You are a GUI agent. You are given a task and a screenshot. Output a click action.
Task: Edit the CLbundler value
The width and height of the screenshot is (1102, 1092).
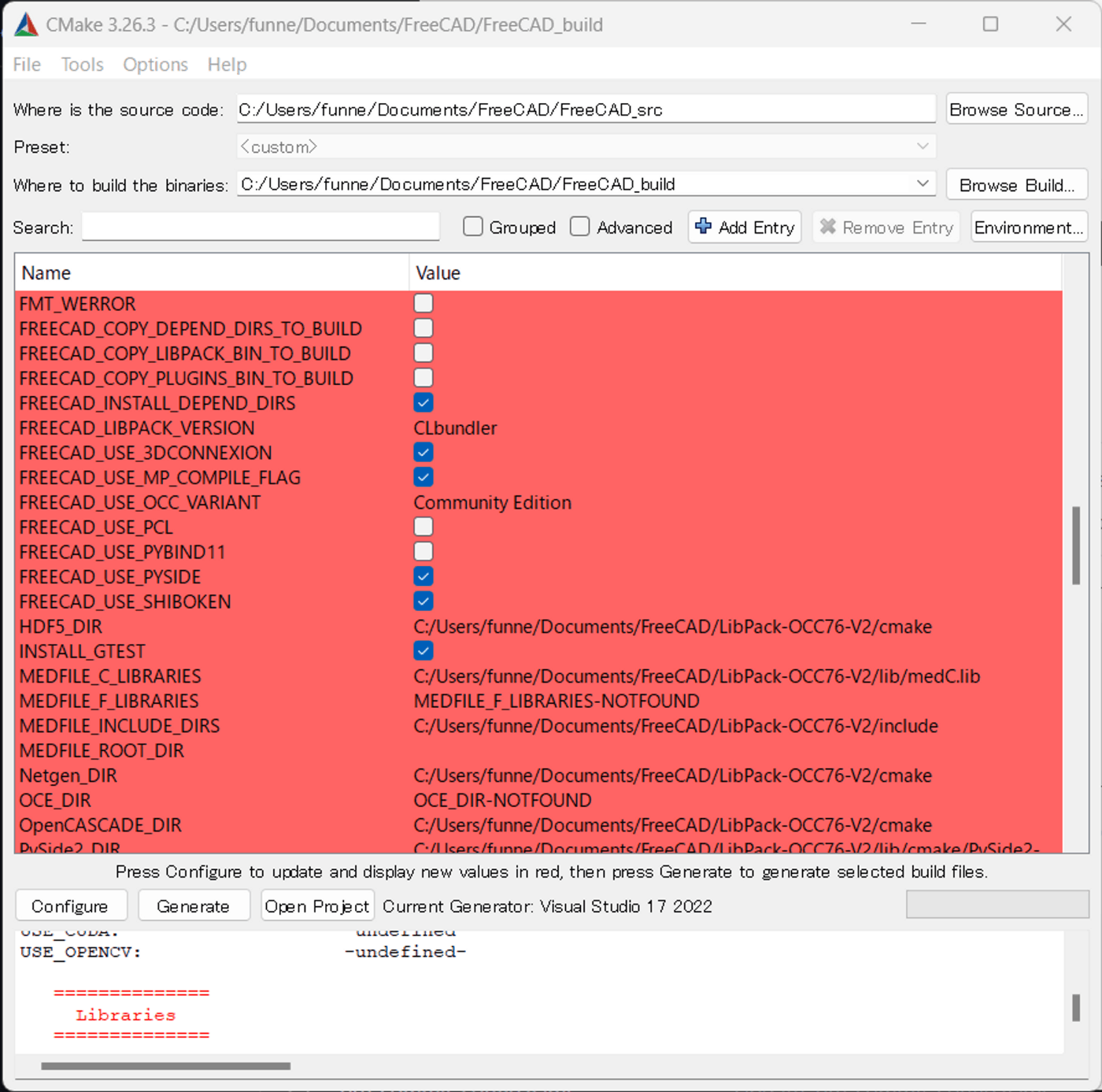pyautogui.click(x=455, y=428)
